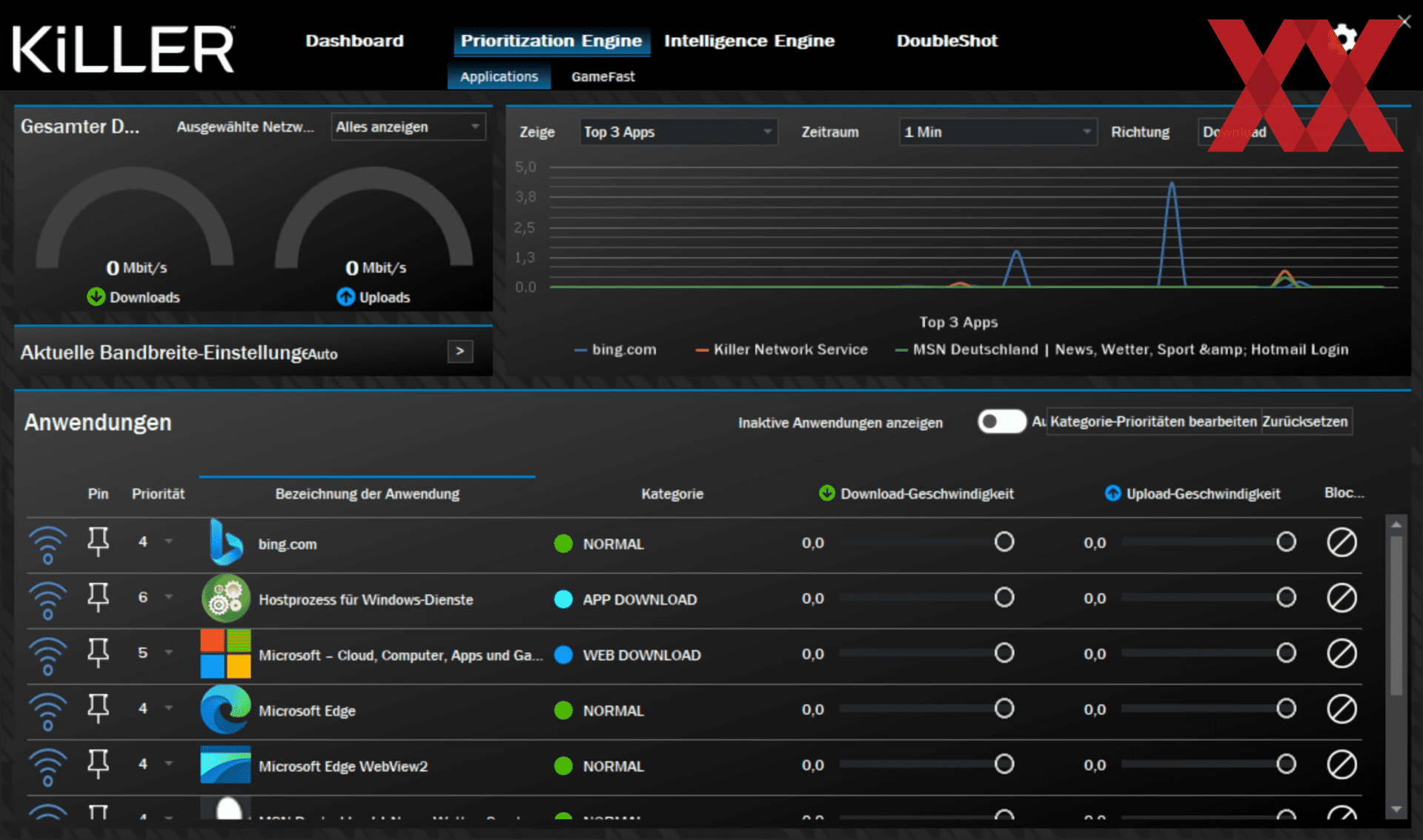Click the KILLER logo
This screenshot has width=1423, height=840.
(123, 49)
